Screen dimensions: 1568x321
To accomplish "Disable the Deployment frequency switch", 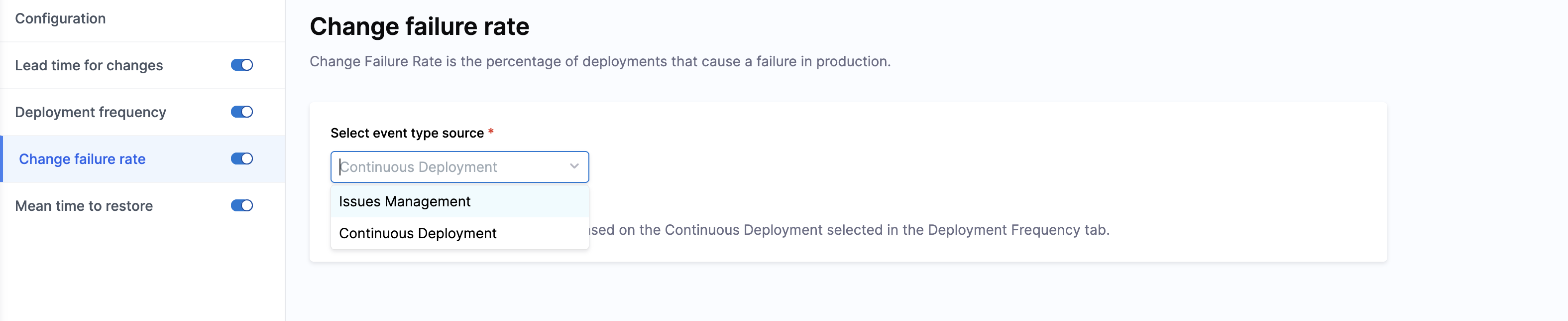I will pos(241,112).
